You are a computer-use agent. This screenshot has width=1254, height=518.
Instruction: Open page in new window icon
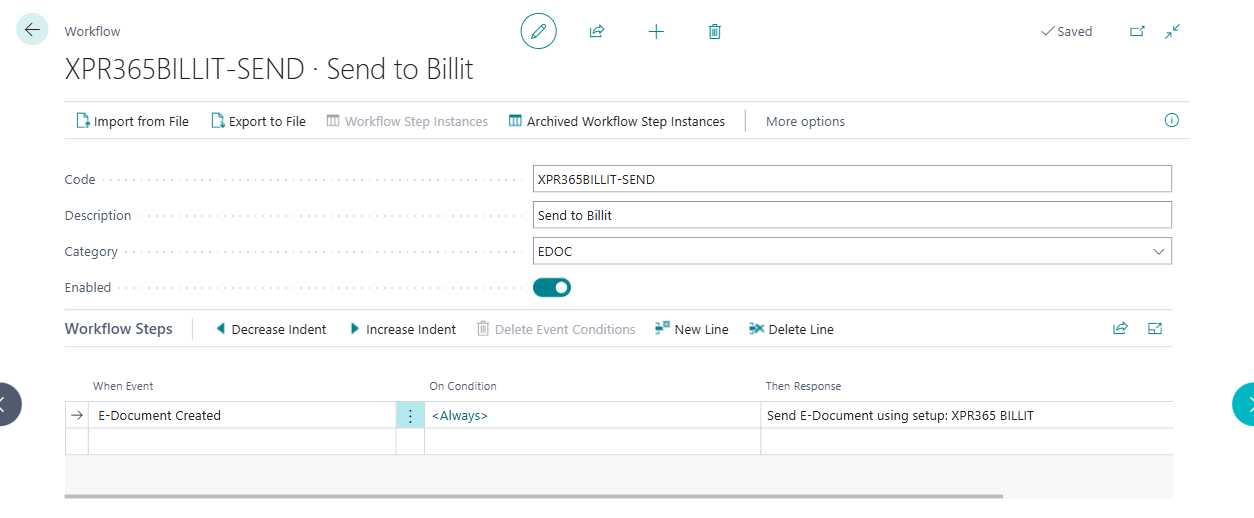click(1137, 31)
